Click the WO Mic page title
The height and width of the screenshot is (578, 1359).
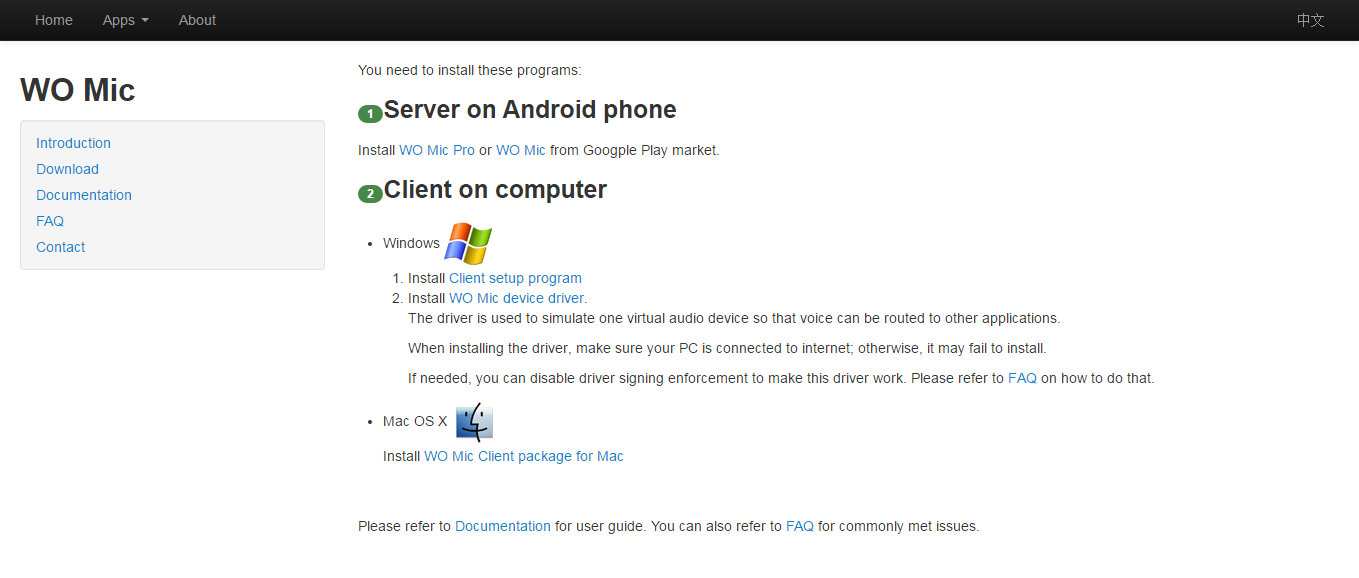click(78, 90)
